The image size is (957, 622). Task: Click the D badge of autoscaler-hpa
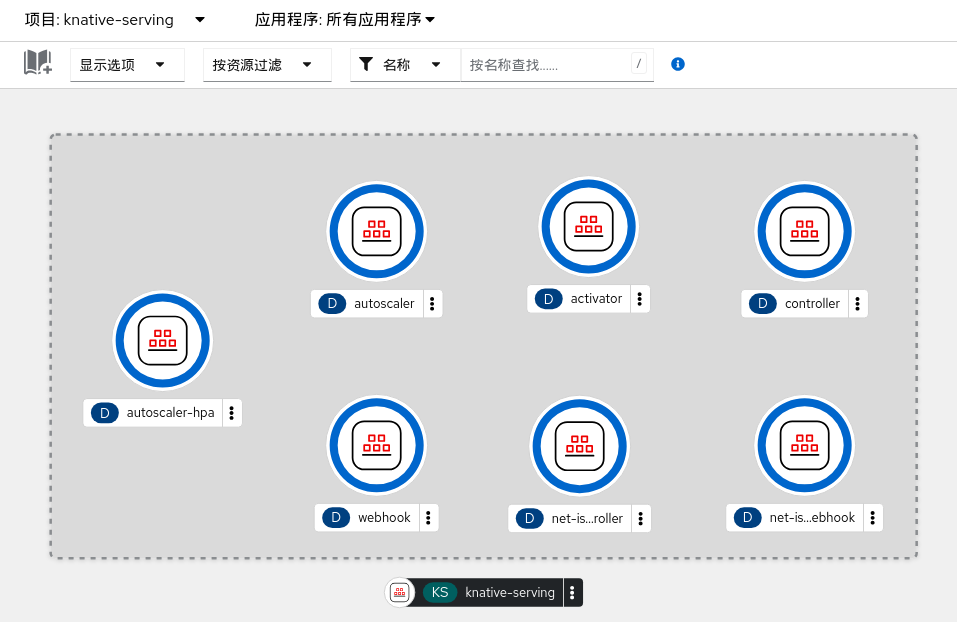(x=104, y=413)
